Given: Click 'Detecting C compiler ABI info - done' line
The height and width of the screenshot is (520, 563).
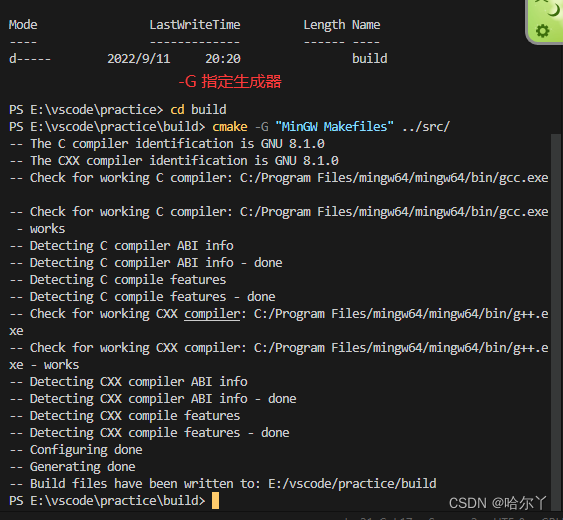Looking at the screenshot, I should (x=146, y=263).
